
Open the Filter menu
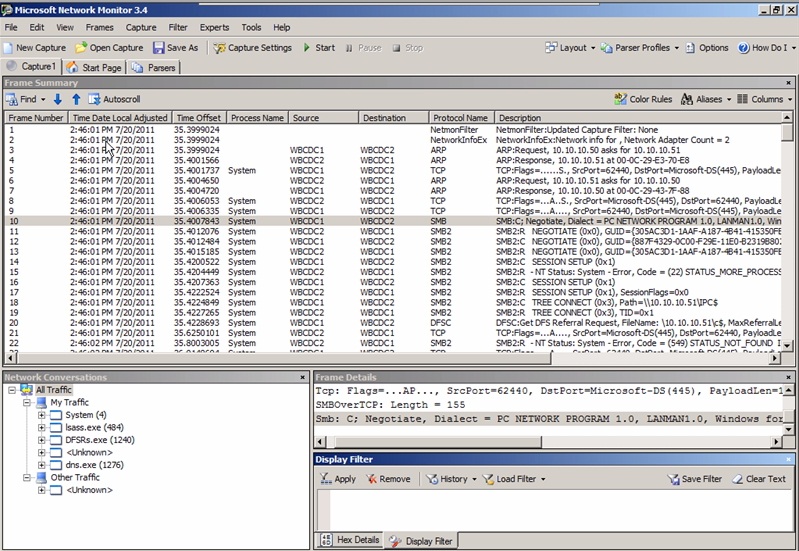tap(178, 27)
